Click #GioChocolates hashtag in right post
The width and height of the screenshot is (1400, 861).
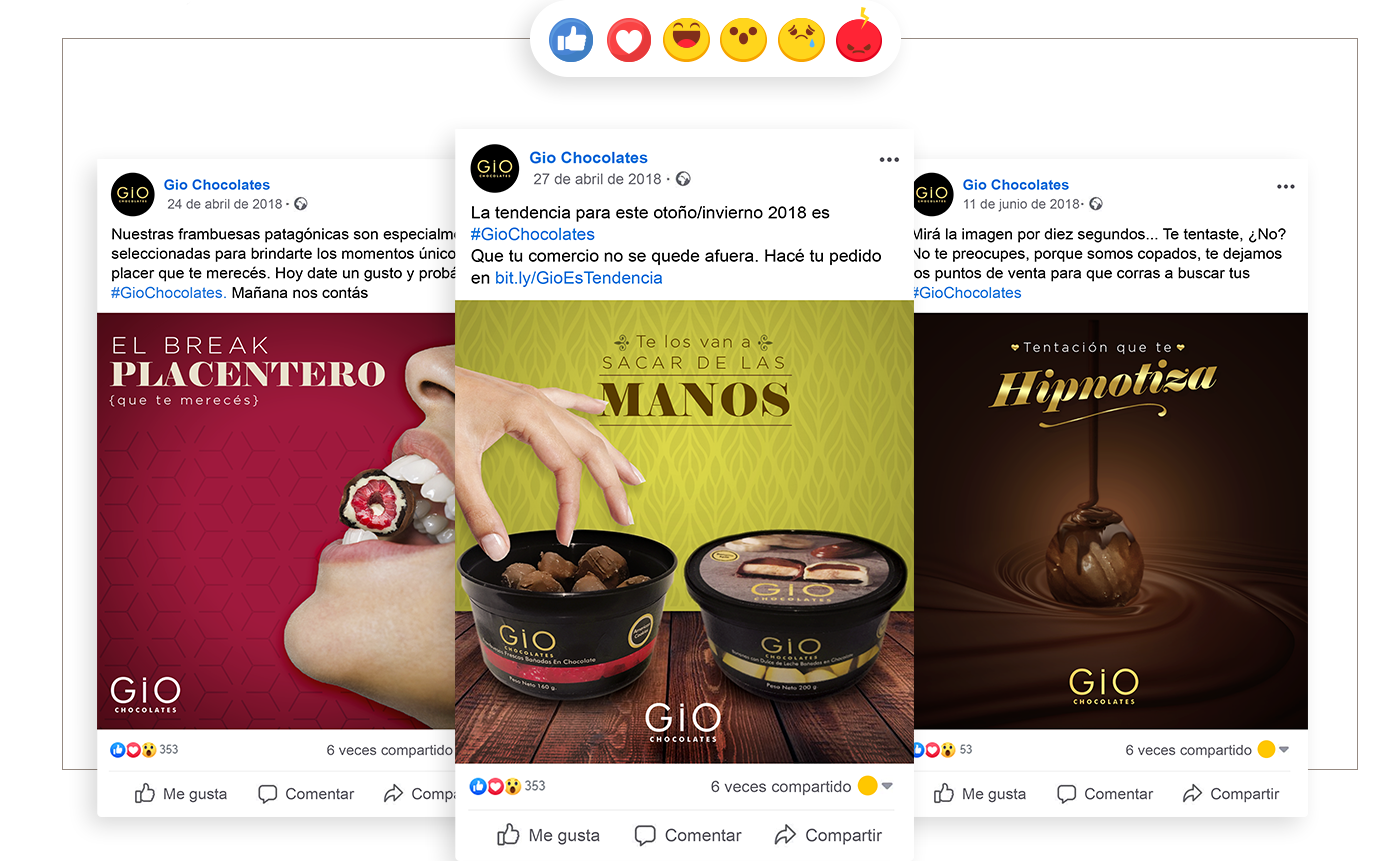[x=967, y=293]
